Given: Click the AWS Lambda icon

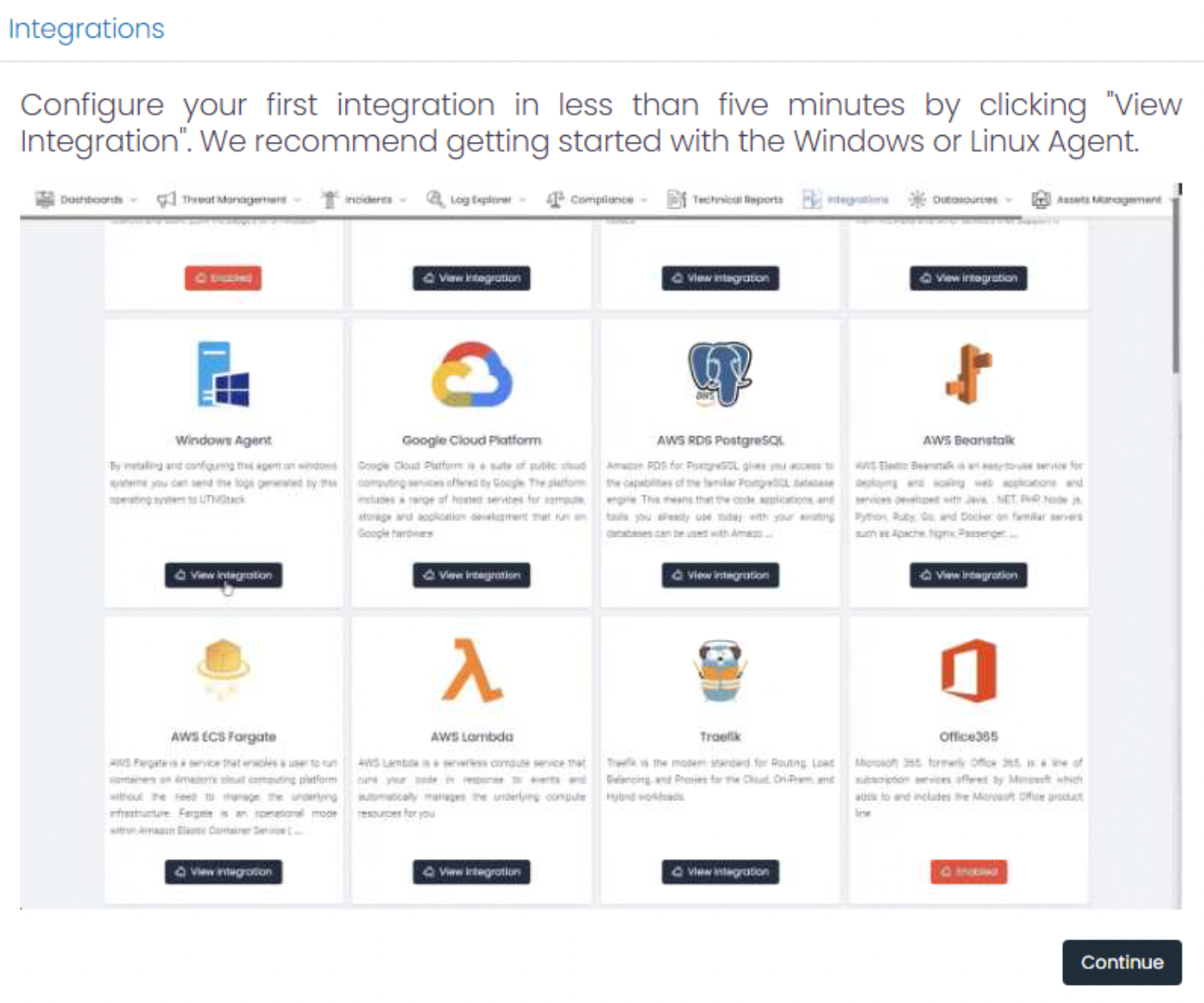Looking at the screenshot, I should coord(471,669).
